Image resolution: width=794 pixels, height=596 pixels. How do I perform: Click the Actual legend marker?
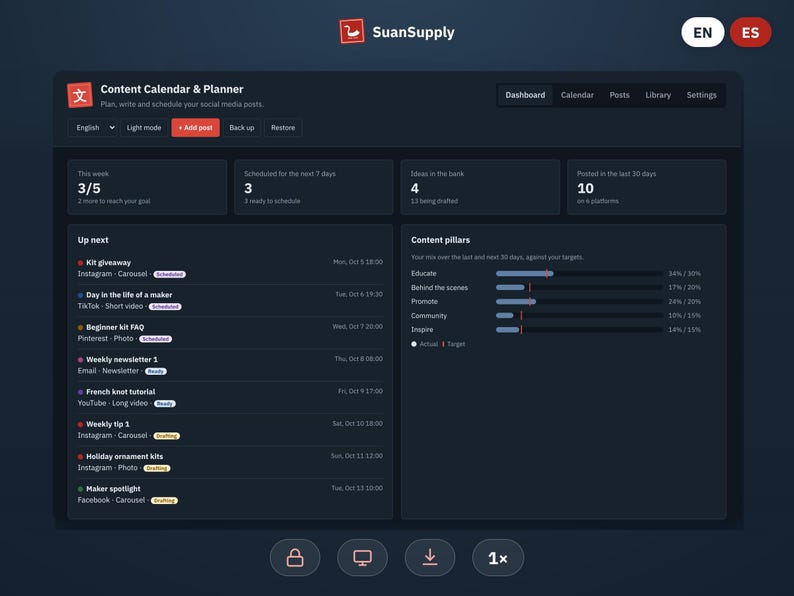click(x=414, y=344)
